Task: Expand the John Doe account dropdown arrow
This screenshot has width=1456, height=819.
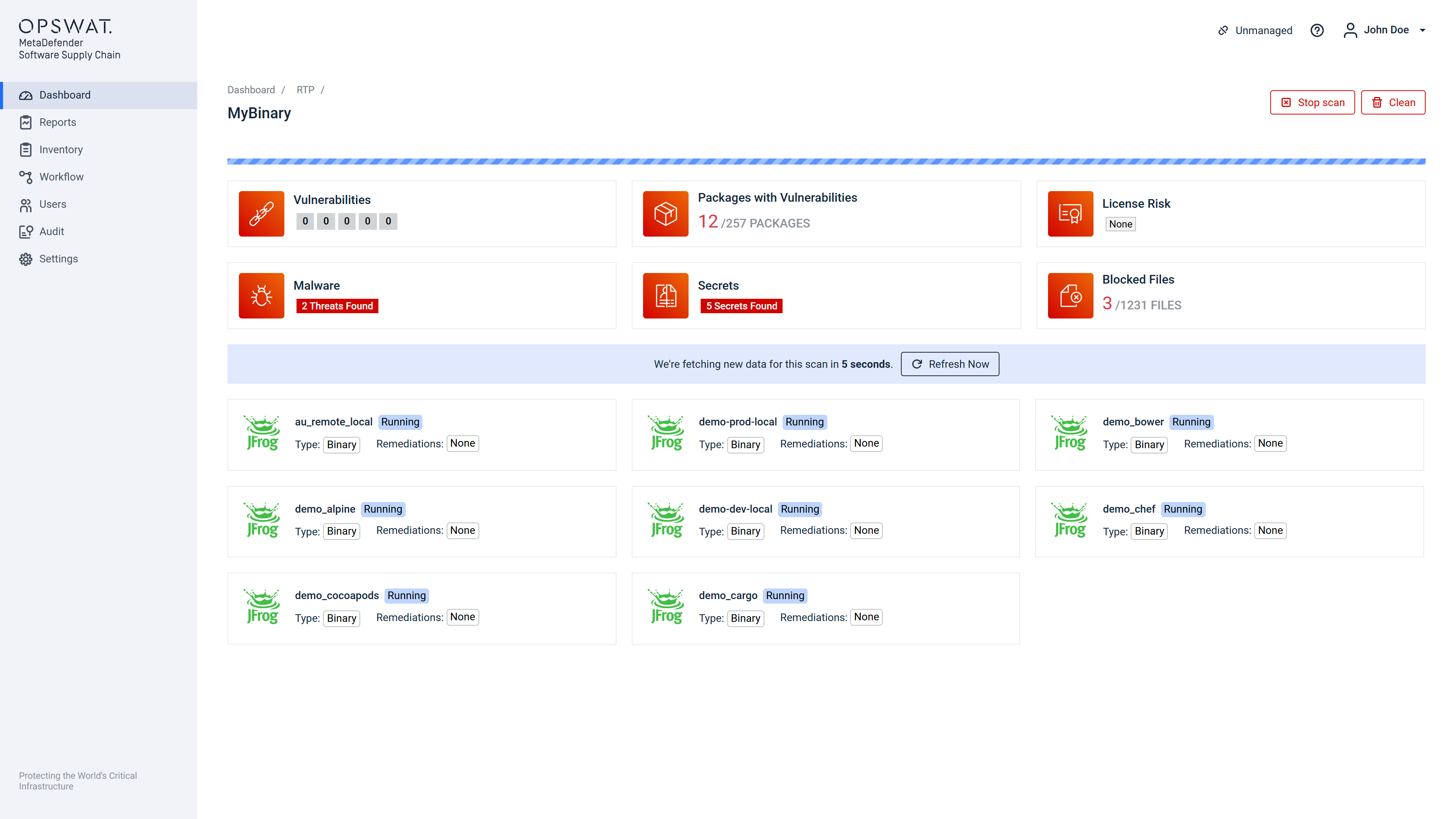Action: coord(1423,30)
